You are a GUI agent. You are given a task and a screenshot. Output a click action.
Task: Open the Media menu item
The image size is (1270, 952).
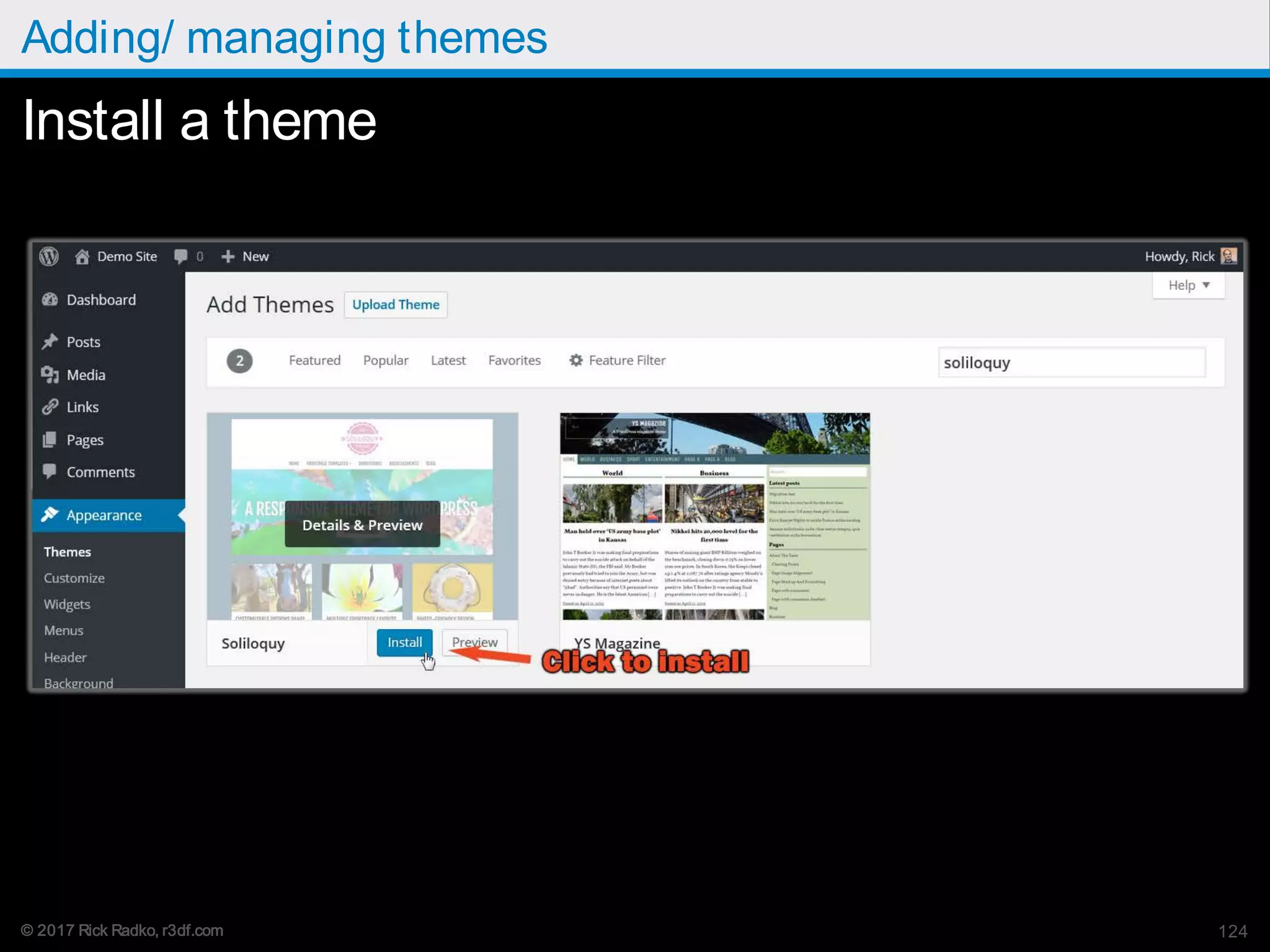[x=86, y=375]
